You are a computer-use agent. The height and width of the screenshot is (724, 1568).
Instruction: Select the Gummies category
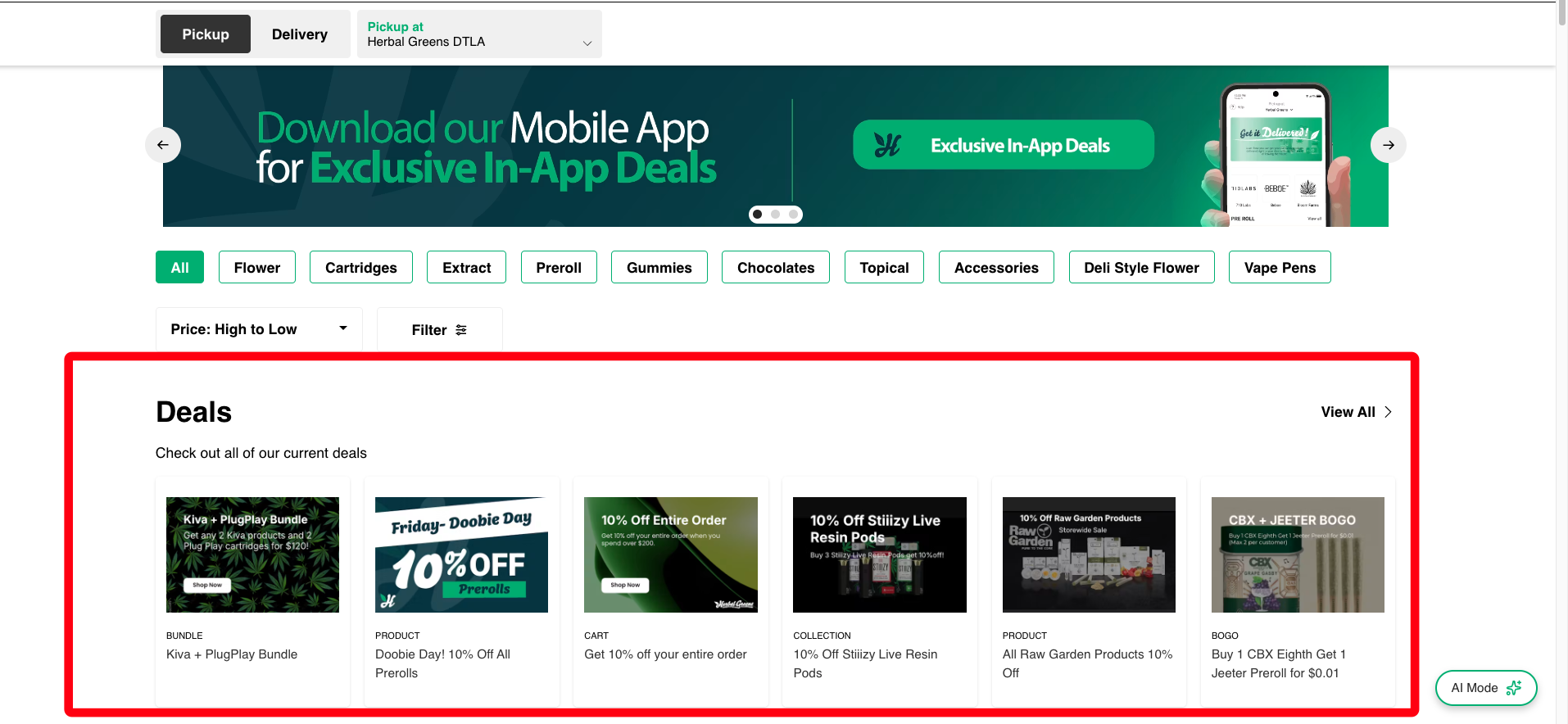(659, 267)
